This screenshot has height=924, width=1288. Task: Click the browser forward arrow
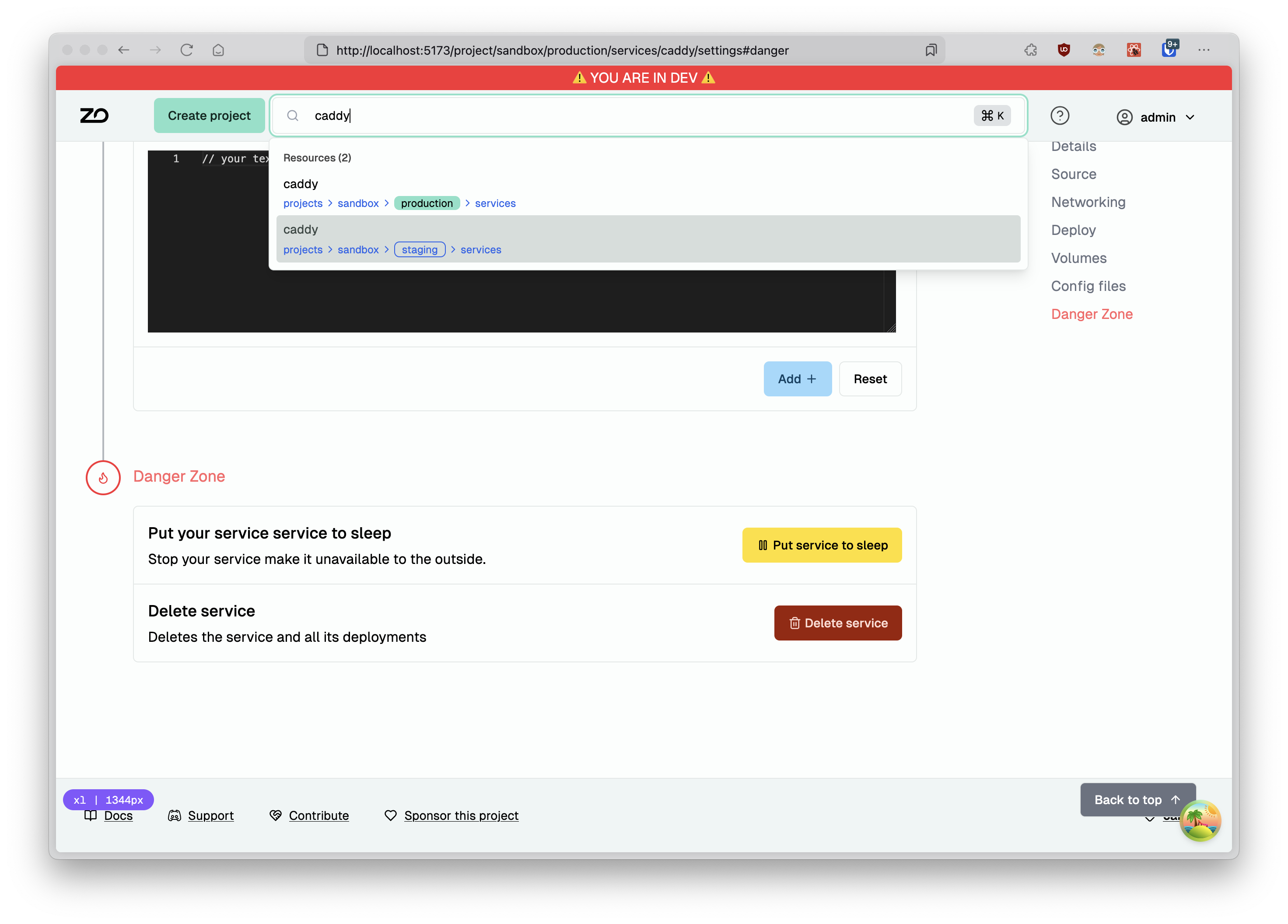(x=155, y=50)
